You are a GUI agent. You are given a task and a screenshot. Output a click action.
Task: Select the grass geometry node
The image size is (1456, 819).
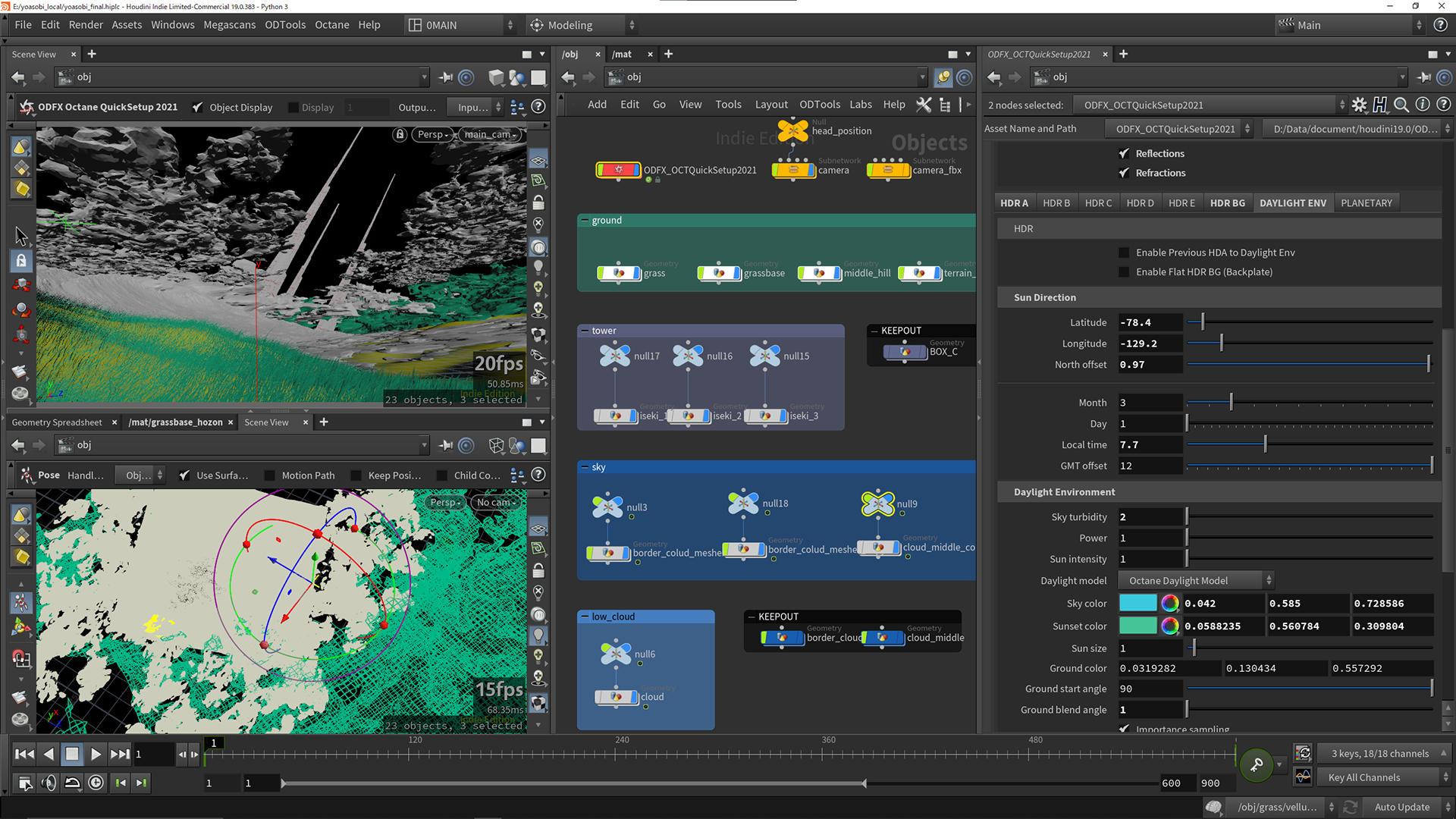coord(619,273)
